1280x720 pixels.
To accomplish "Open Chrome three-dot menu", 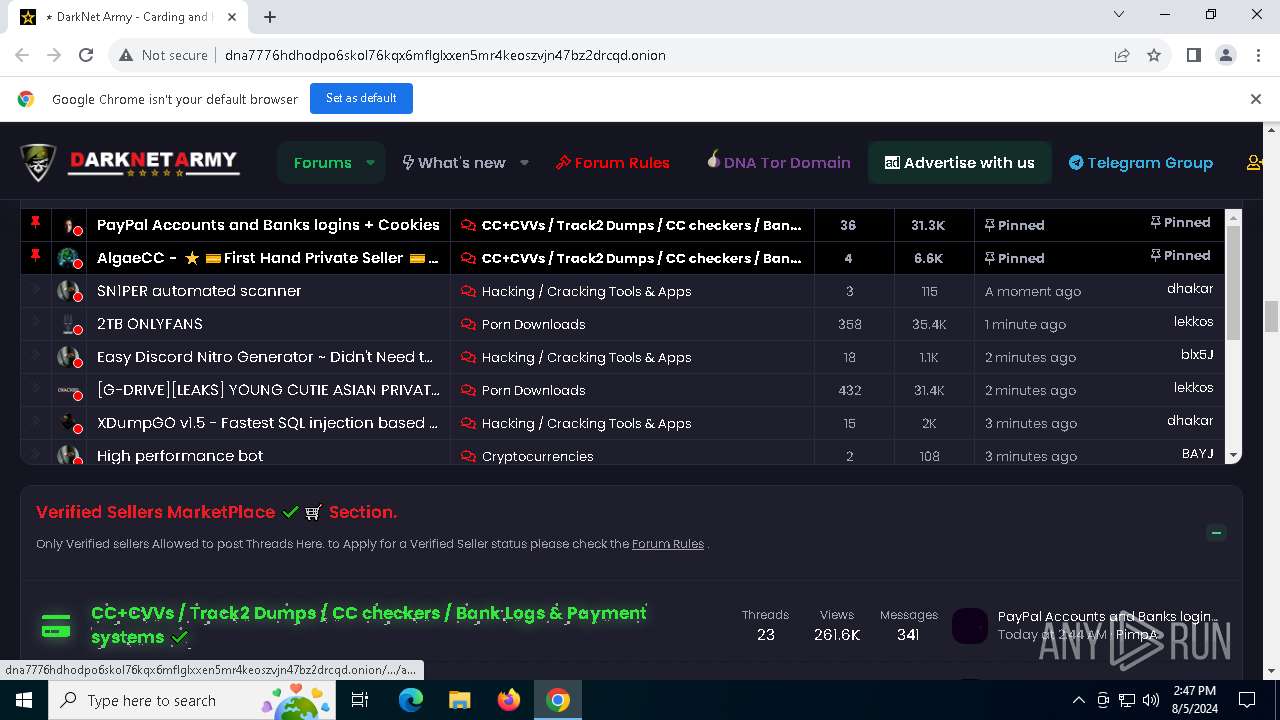I will (x=1259, y=55).
